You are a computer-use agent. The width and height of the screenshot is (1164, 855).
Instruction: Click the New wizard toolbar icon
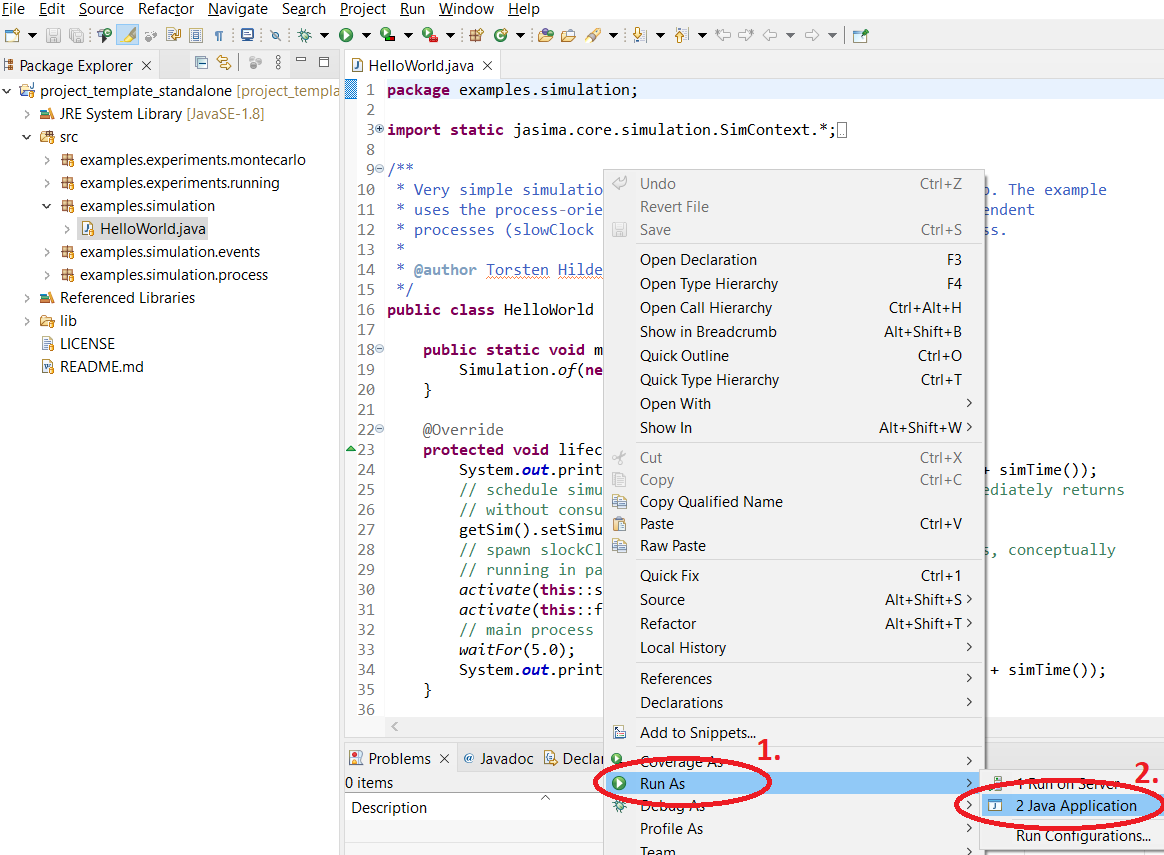coord(12,35)
